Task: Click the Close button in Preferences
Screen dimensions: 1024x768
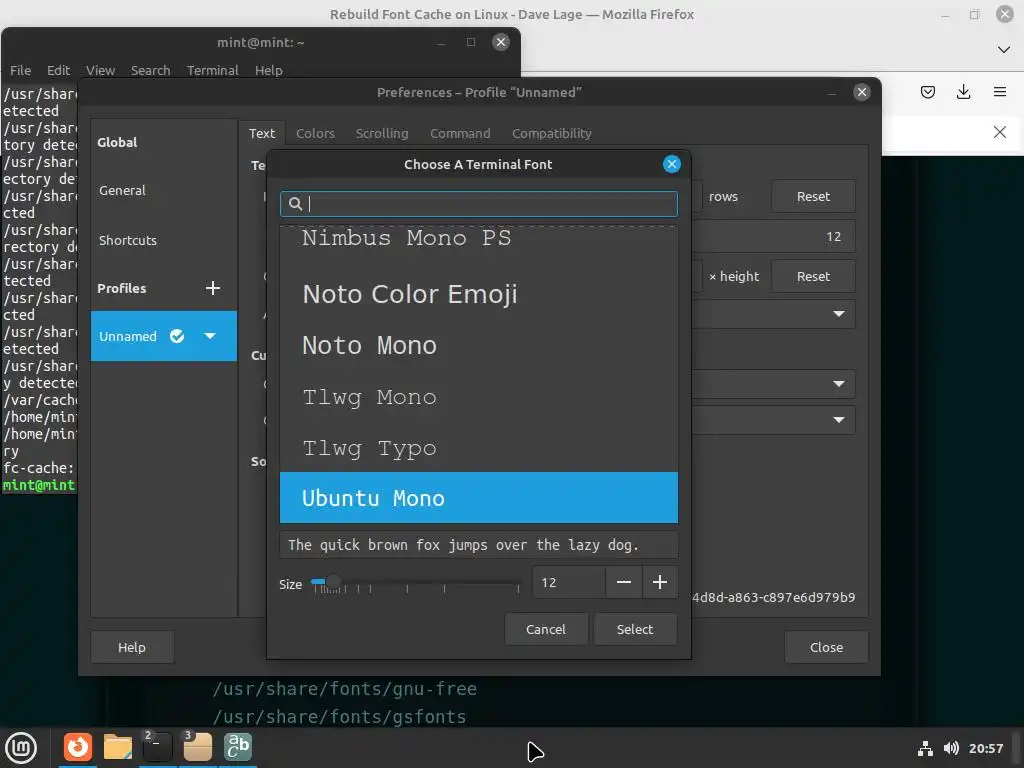Action: [826, 647]
